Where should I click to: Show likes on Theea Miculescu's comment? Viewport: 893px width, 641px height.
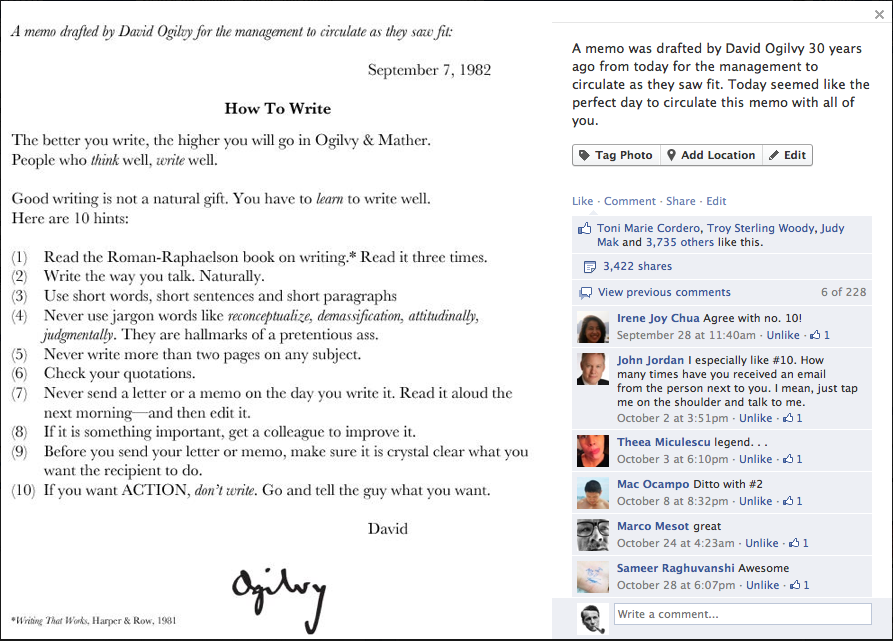(793, 459)
